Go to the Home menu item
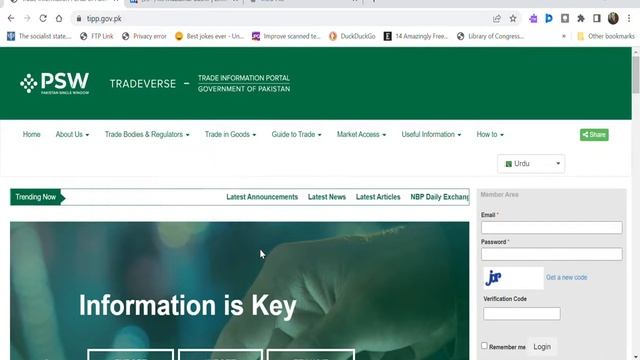The height and width of the screenshot is (360, 640). point(31,134)
